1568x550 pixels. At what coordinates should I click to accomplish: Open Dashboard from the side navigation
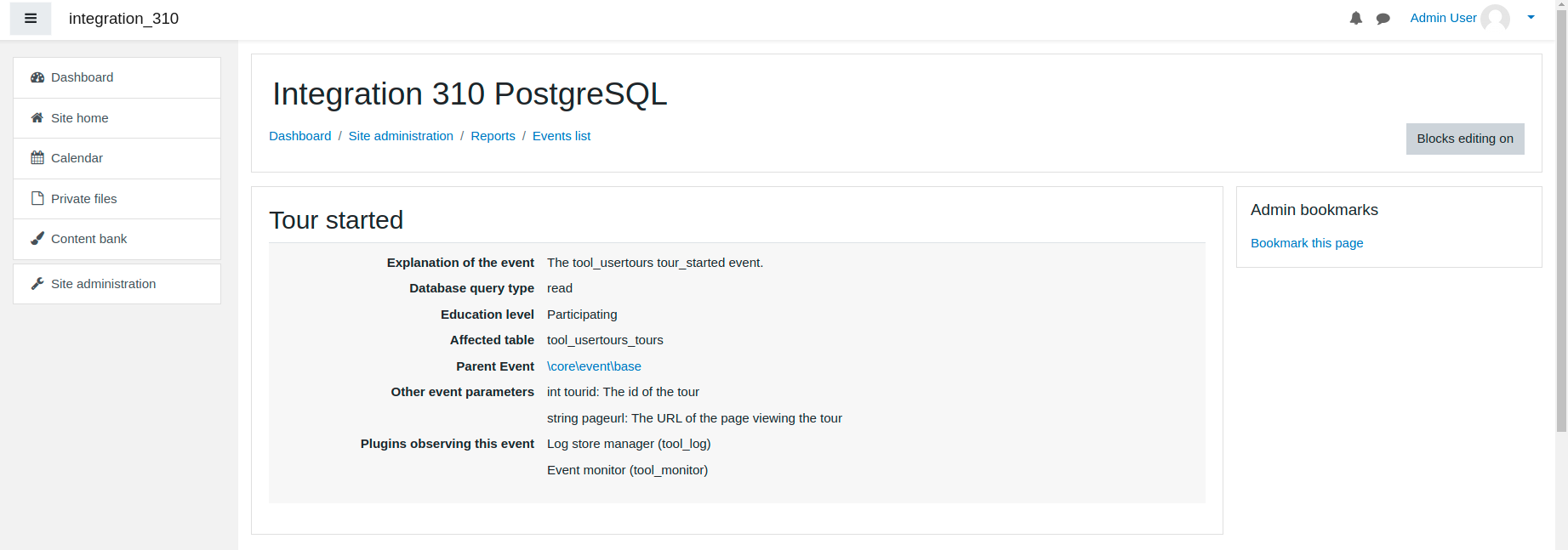(117, 77)
